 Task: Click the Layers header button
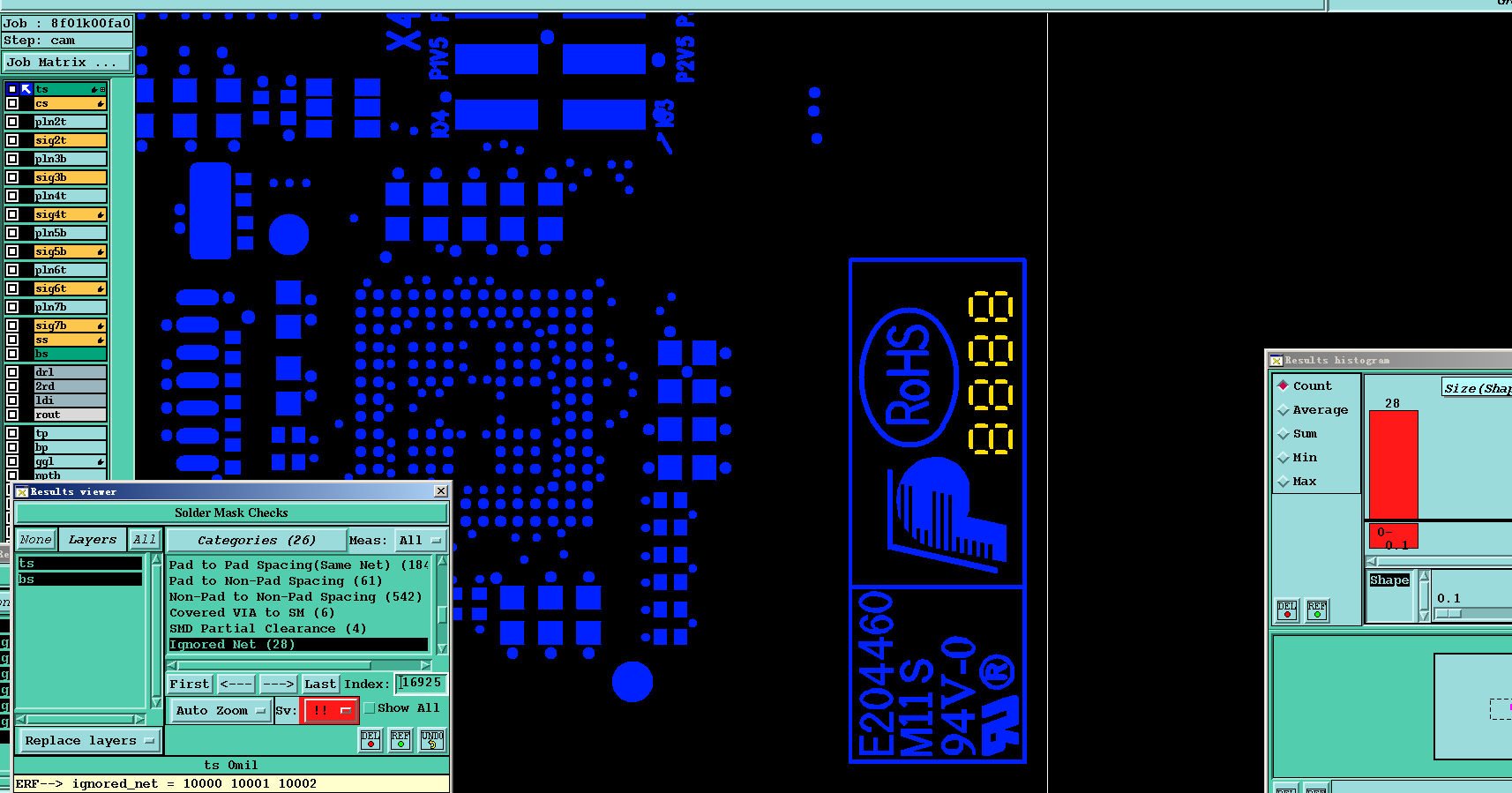[93, 540]
